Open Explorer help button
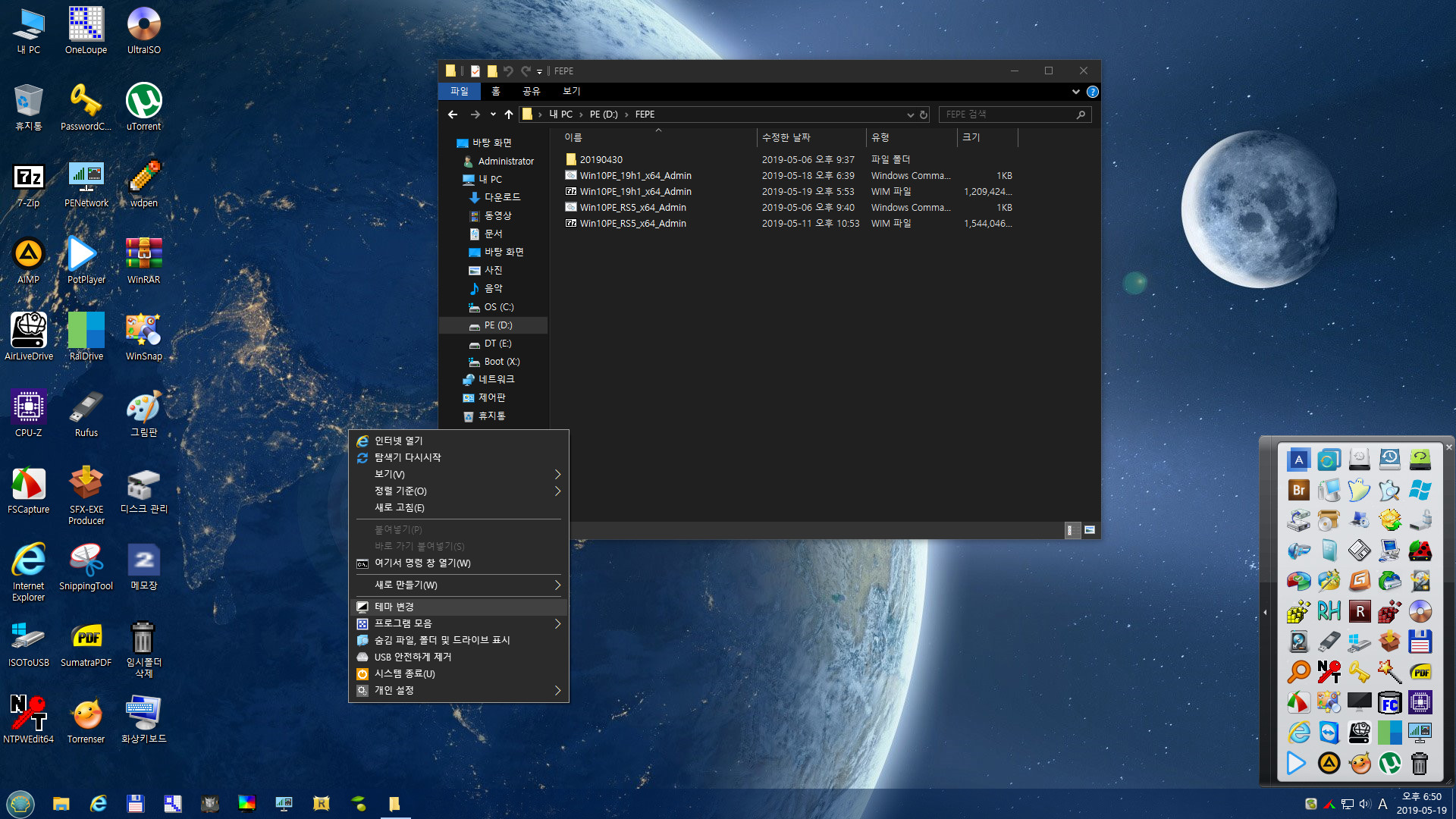The height and width of the screenshot is (819, 1456). click(1092, 92)
